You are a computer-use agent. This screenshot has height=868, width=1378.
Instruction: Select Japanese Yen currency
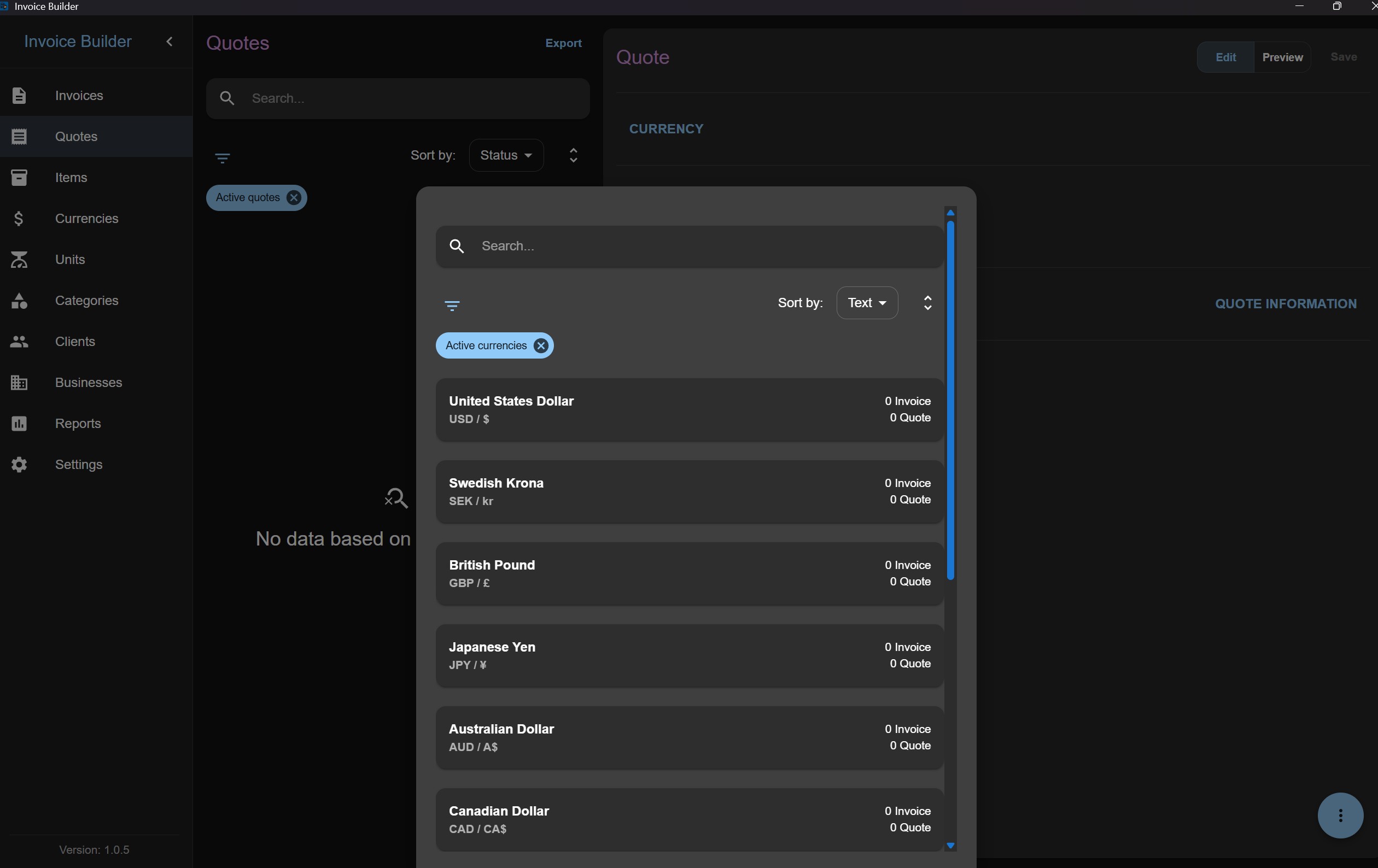[x=689, y=656]
